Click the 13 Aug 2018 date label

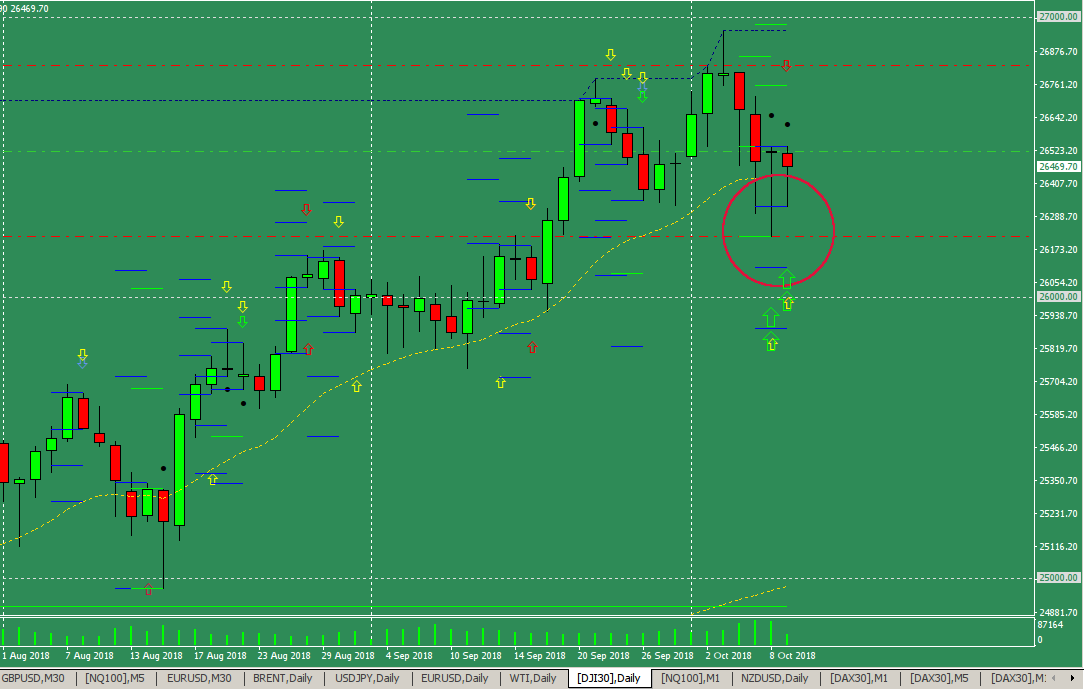156,656
